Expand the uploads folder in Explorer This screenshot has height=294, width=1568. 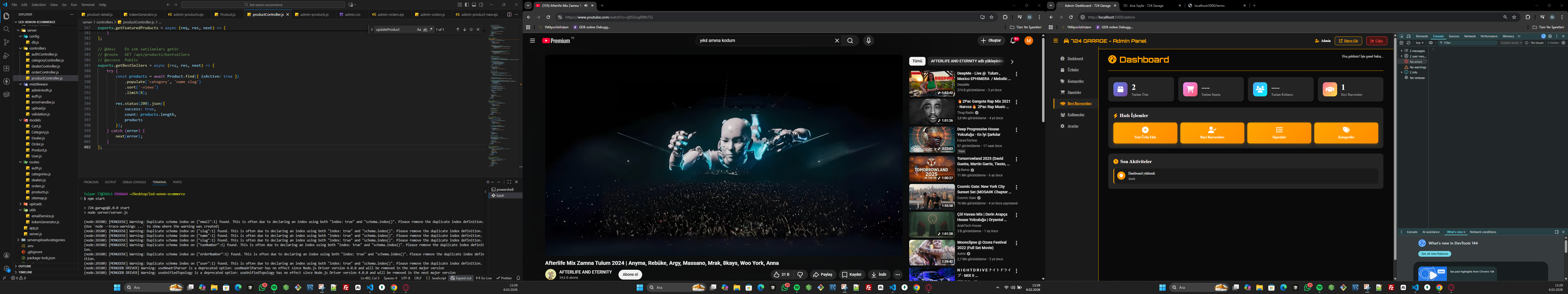point(20,204)
